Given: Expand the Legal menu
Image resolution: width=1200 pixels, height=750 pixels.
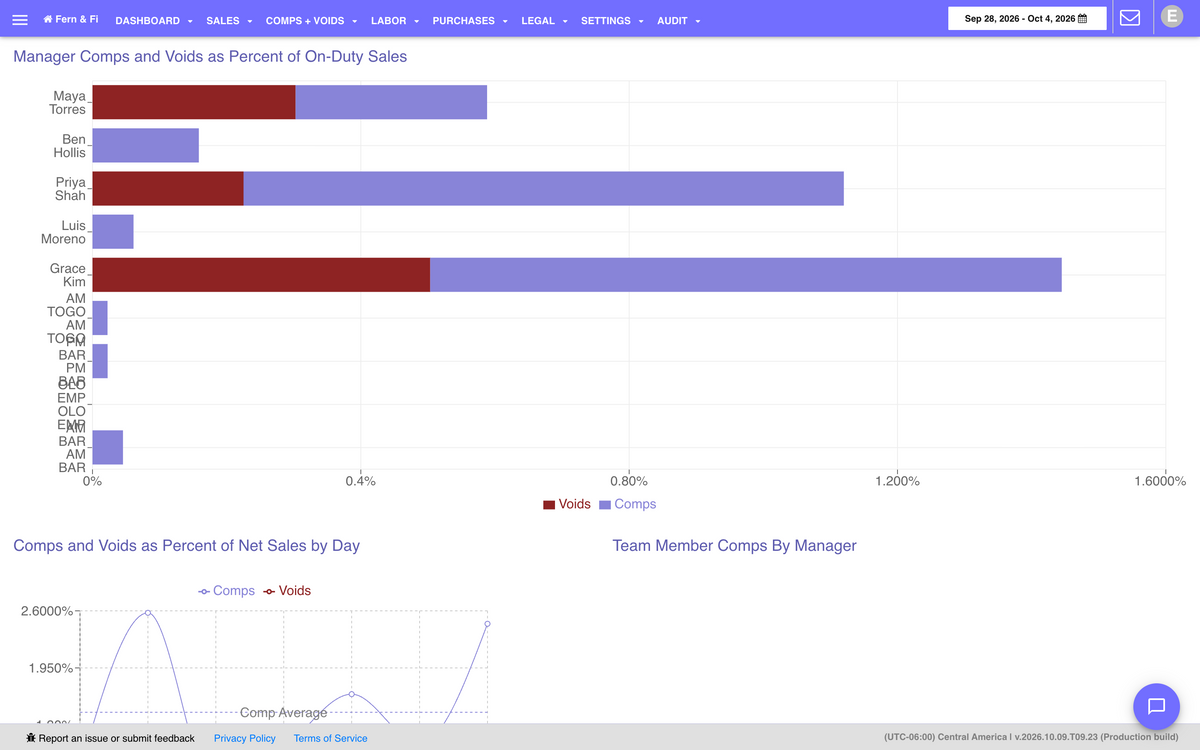Looking at the screenshot, I should coord(544,21).
